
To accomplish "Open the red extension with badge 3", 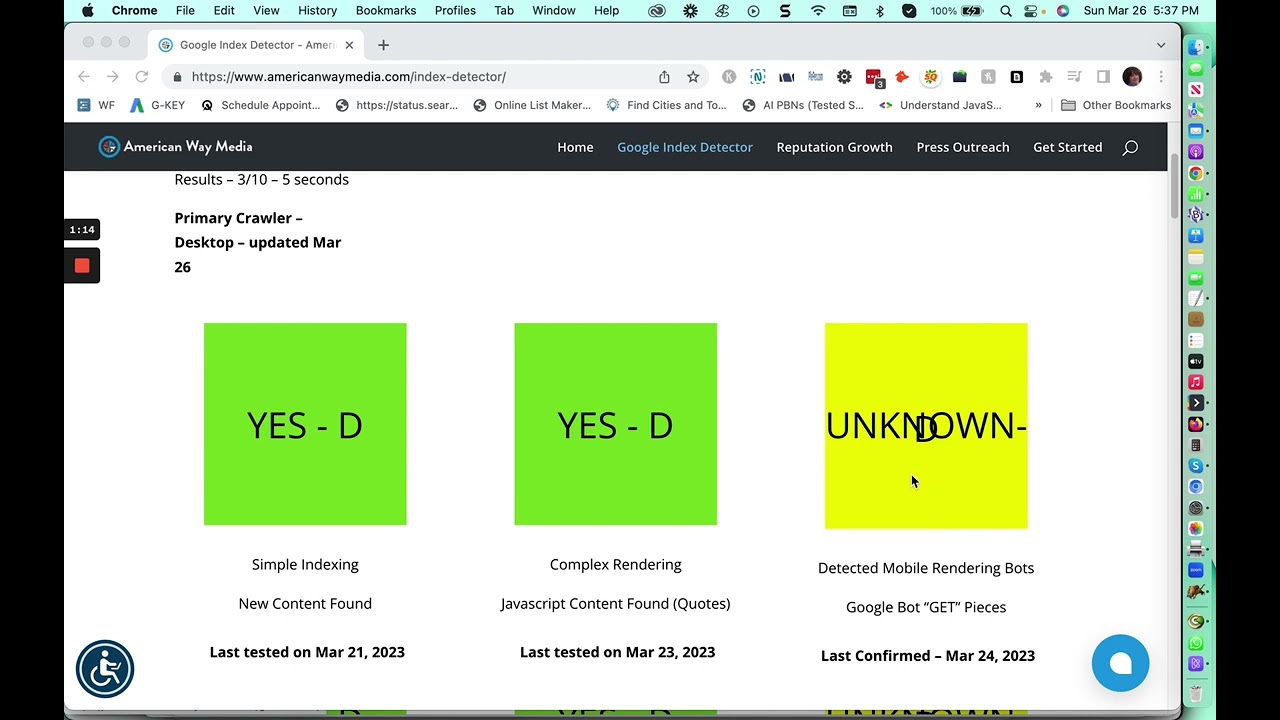I will [x=874, y=77].
